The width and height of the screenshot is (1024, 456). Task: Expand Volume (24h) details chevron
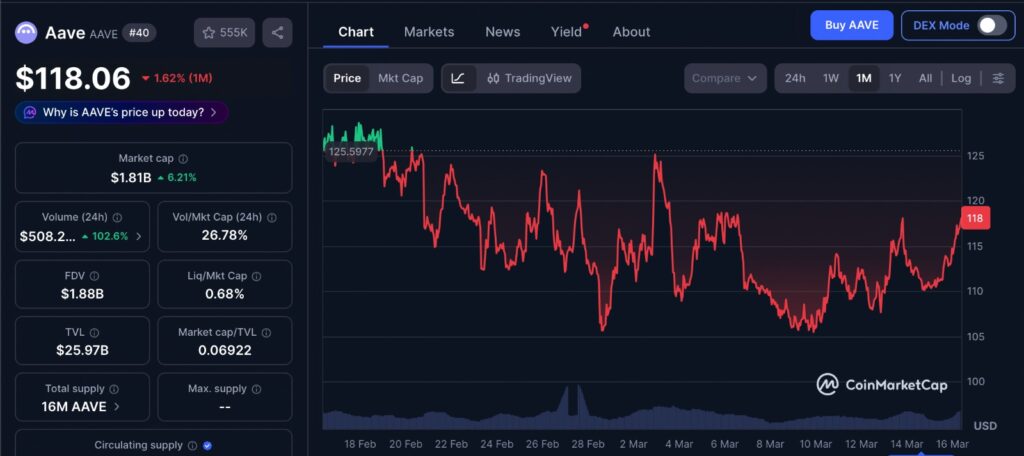click(138, 236)
